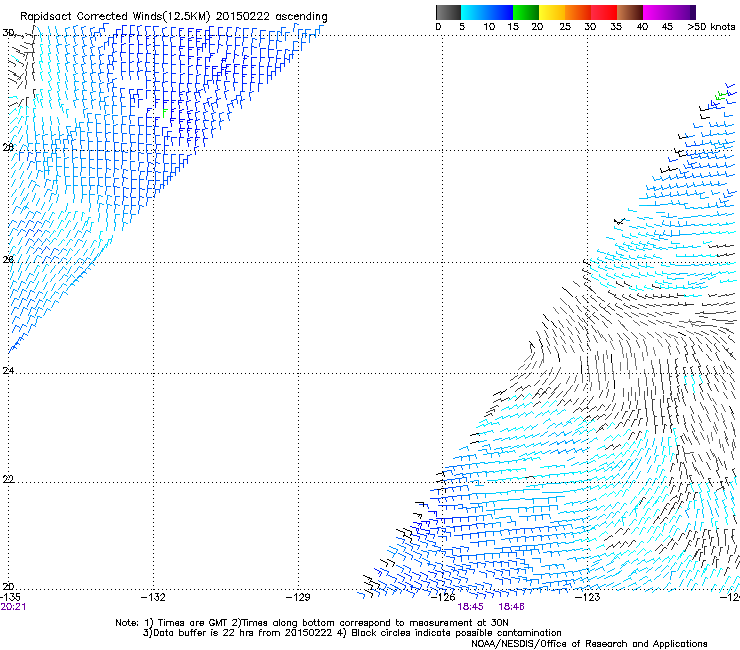This screenshot has height=650, width=740.
Task: Click the note about the 22 hrs data buffer
Action: click(x=238, y=633)
